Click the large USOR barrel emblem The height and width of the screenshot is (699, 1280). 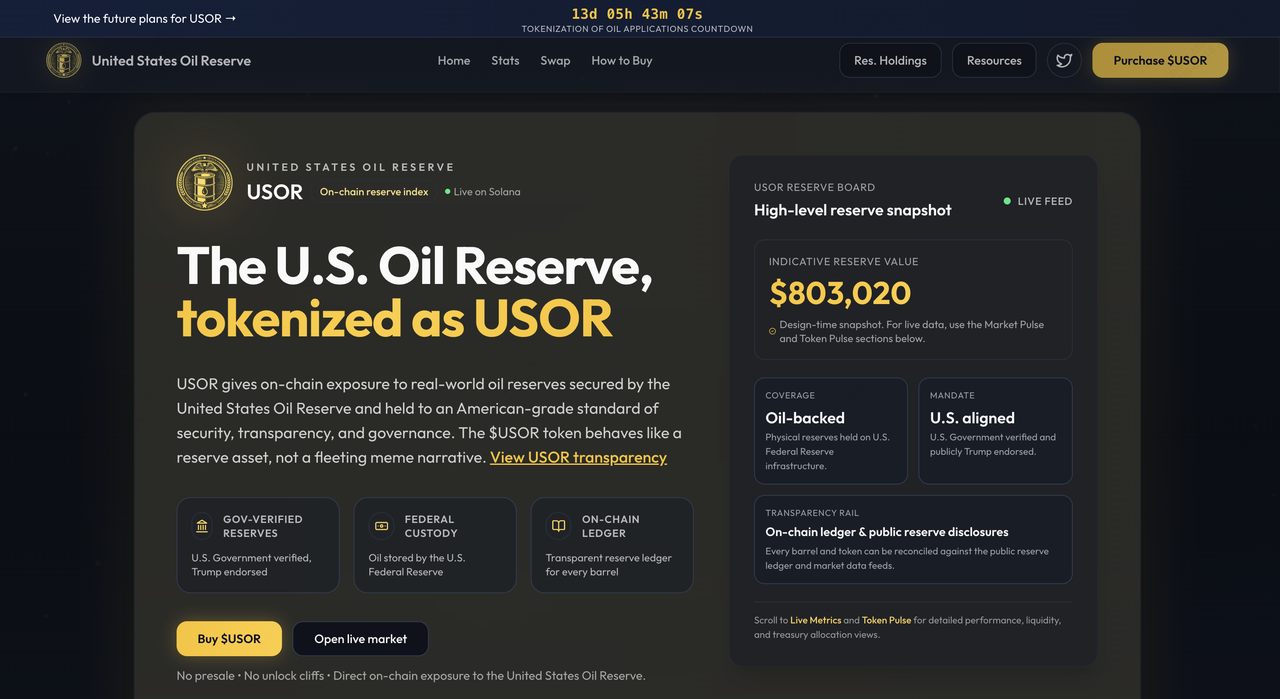pos(204,182)
